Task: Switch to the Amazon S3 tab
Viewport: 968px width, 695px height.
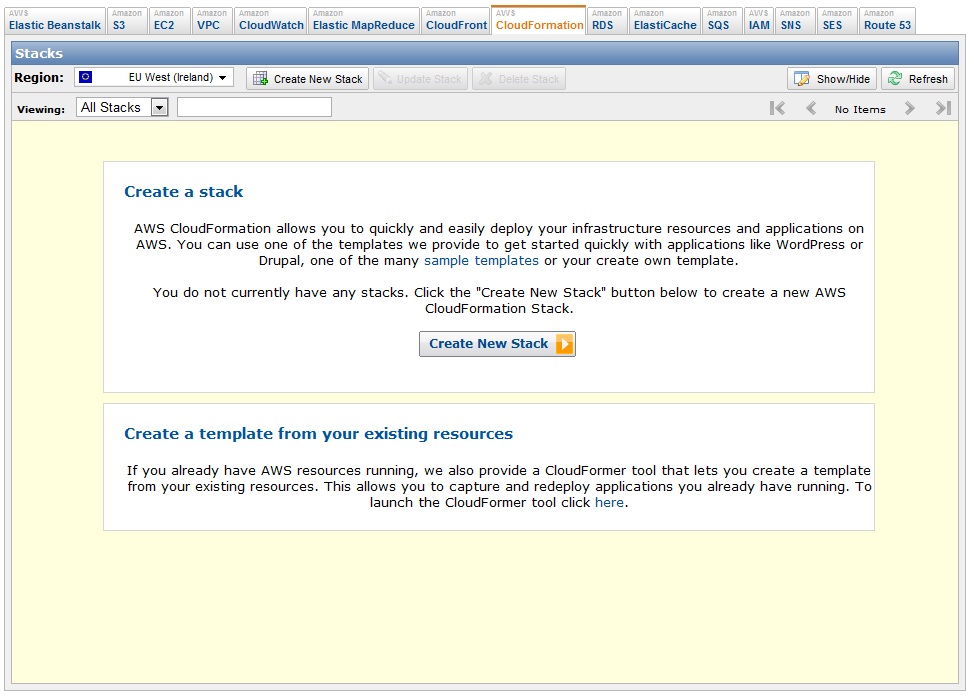Action: [x=127, y=20]
